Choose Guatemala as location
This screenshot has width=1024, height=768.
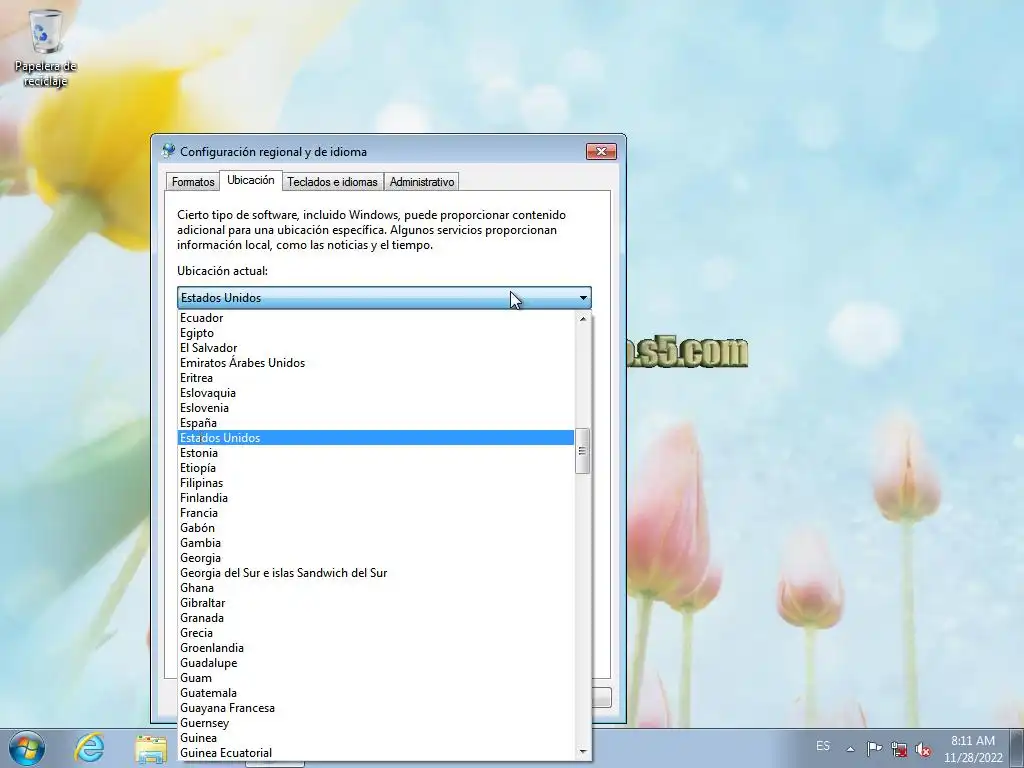pyautogui.click(x=376, y=694)
